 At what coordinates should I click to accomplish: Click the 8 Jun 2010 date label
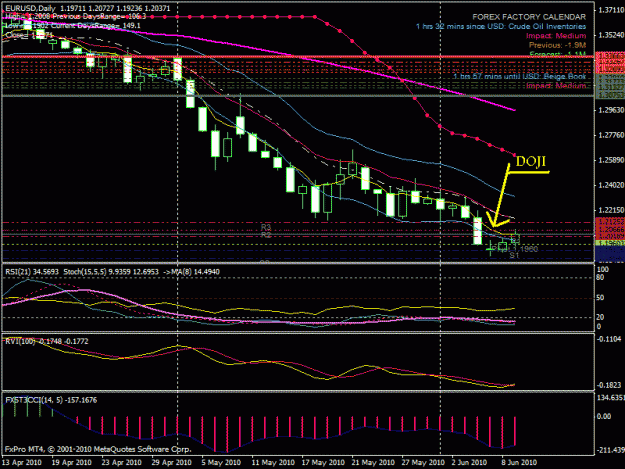point(519,463)
